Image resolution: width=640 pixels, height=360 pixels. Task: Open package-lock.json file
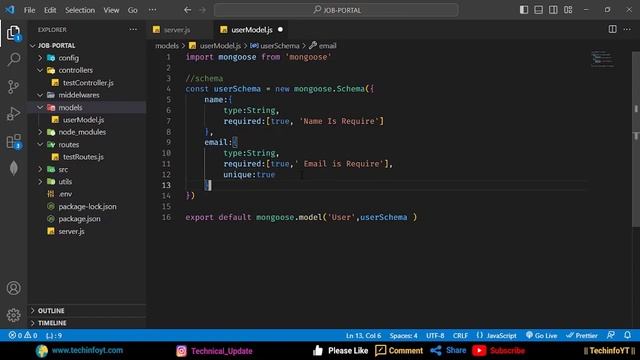click(x=87, y=207)
